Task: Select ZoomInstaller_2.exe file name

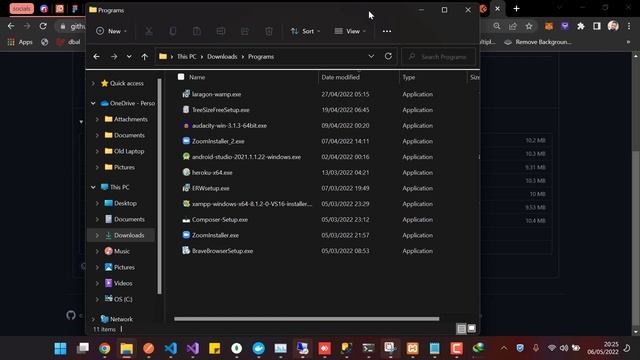Action: click(x=218, y=141)
